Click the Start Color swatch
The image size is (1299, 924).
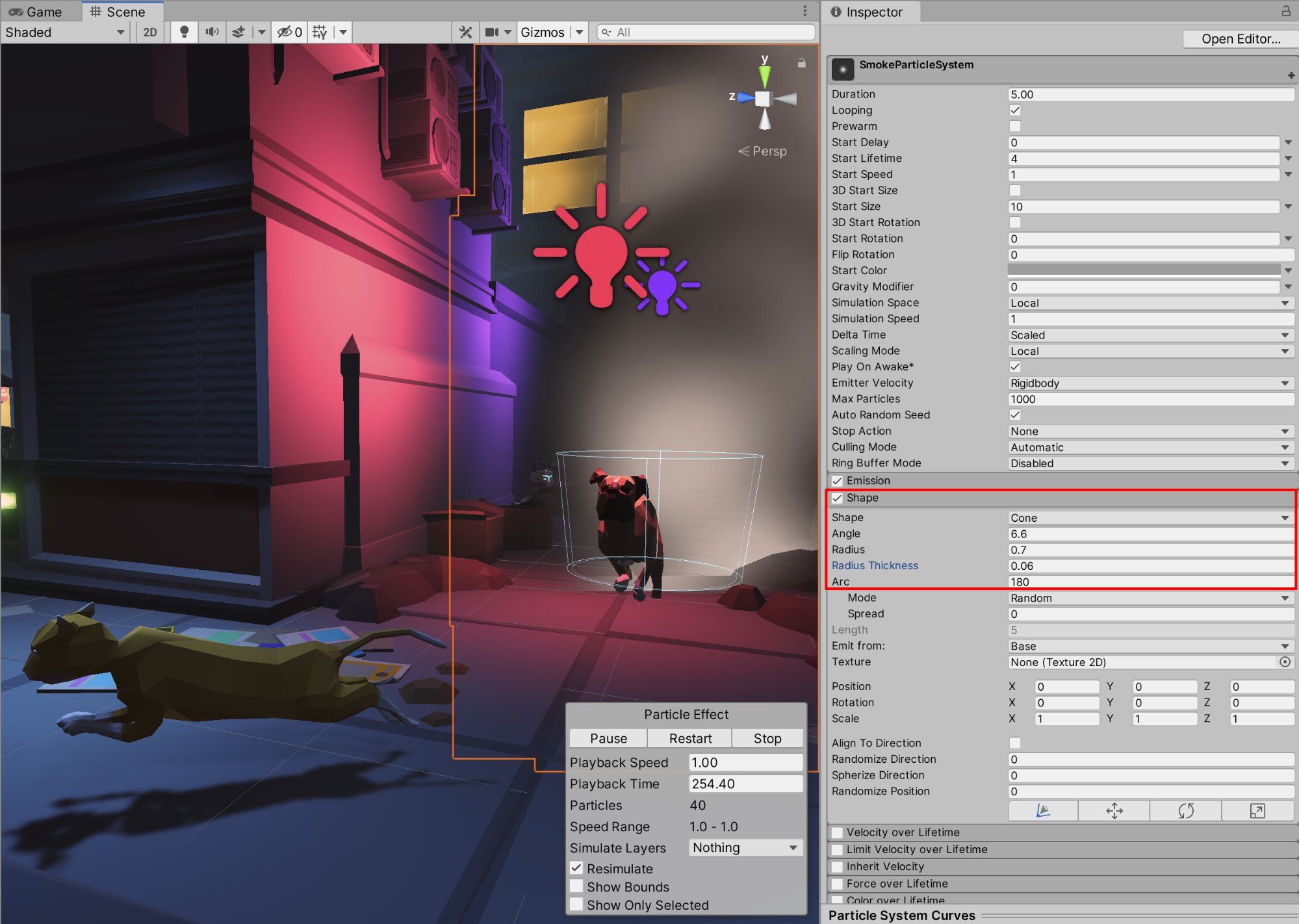coord(1143,270)
